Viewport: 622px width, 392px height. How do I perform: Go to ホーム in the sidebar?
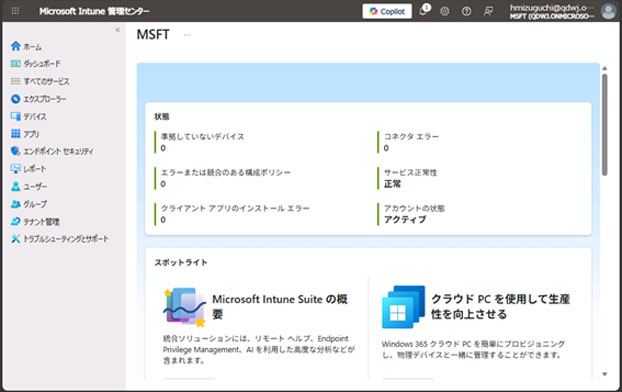tap(33, 47)
